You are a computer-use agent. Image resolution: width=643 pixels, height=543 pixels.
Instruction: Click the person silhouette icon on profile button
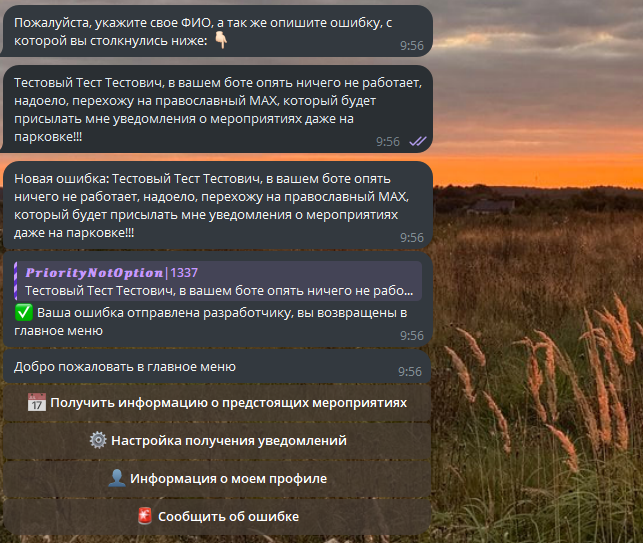click(x=116, y=478)
